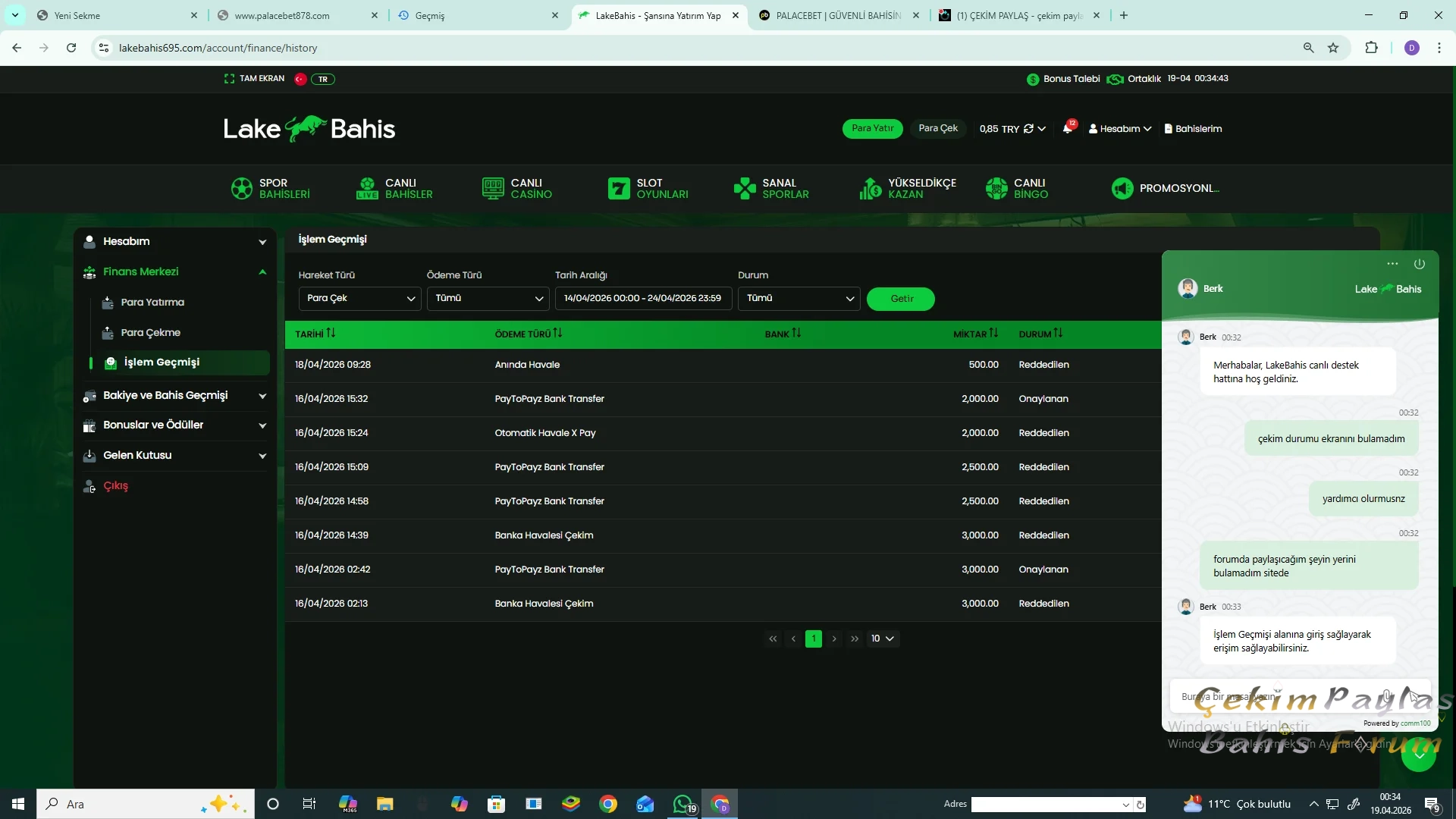Toggle the TR language switch

(x=323, y=79)
